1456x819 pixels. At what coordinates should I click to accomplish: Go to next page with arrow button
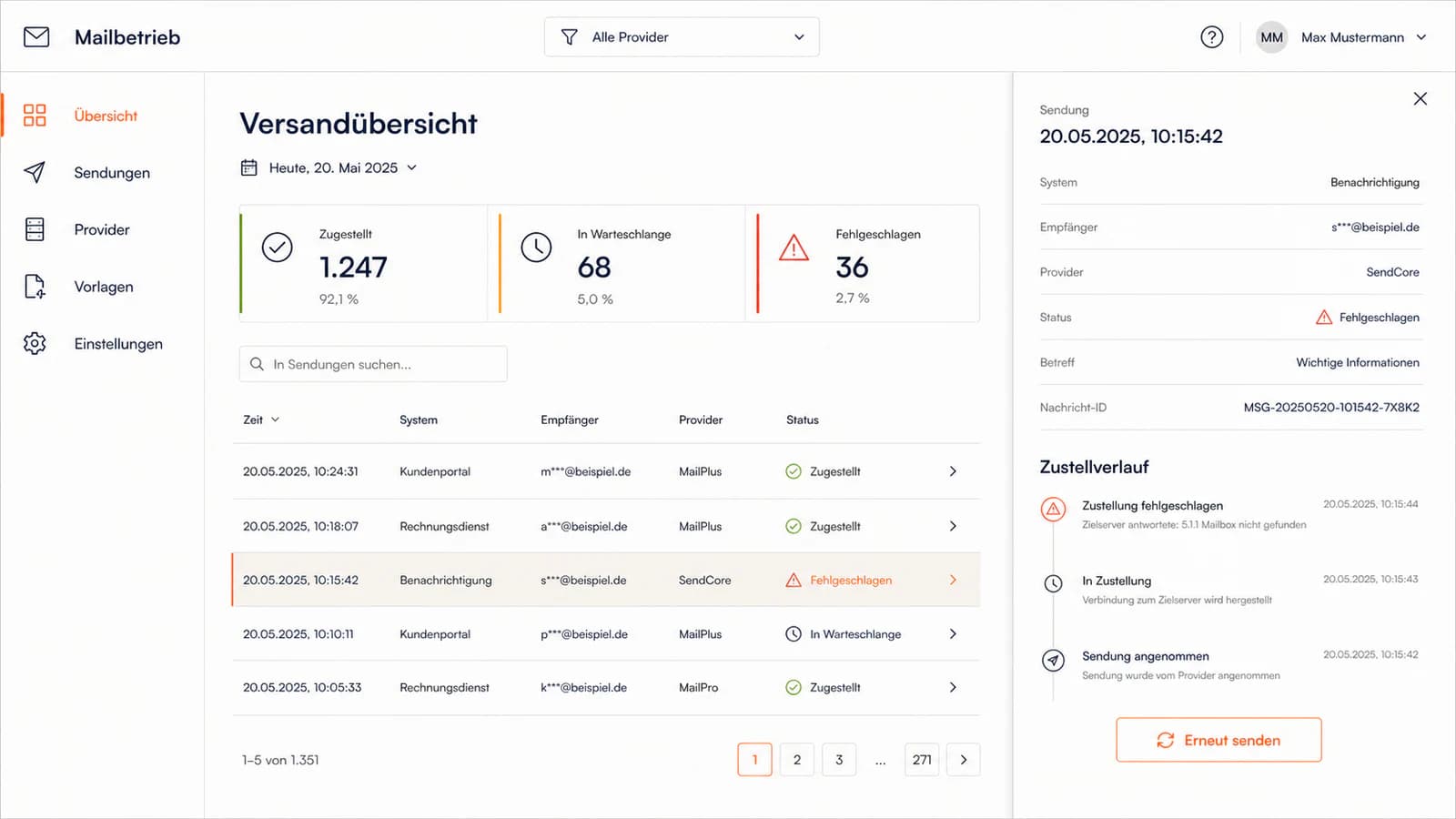click(x=964, y=760)
